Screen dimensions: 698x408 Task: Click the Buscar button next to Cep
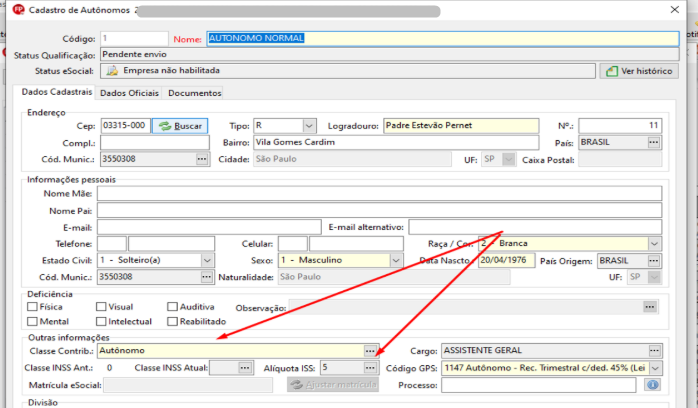180,126
